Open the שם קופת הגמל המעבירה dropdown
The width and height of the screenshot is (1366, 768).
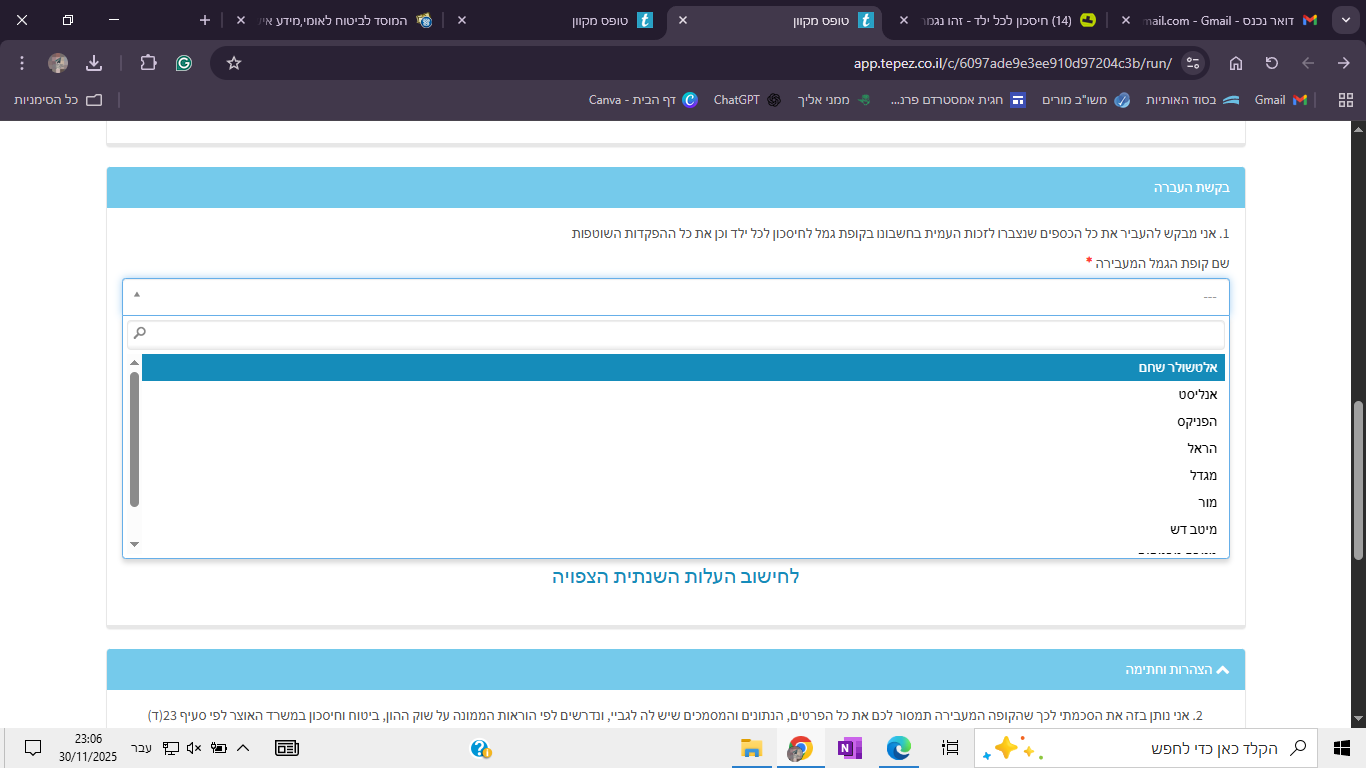(676, 297)
